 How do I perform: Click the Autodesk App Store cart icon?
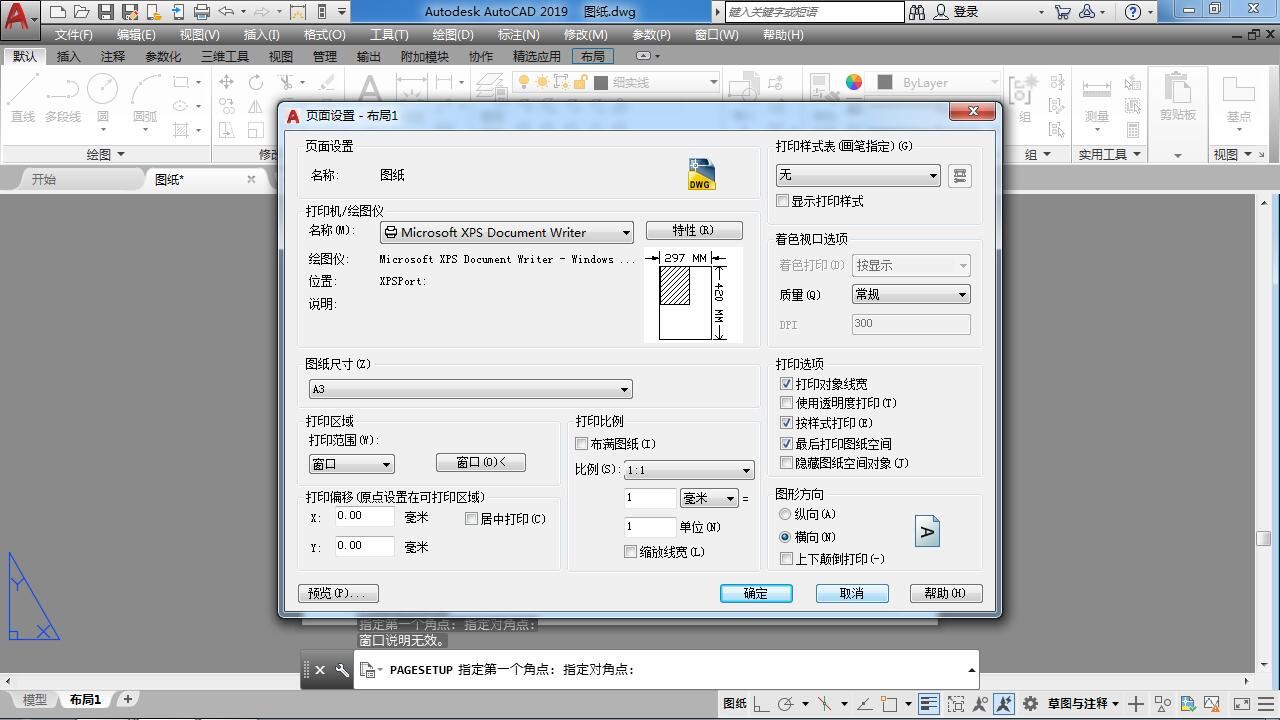coord(1062,12)
